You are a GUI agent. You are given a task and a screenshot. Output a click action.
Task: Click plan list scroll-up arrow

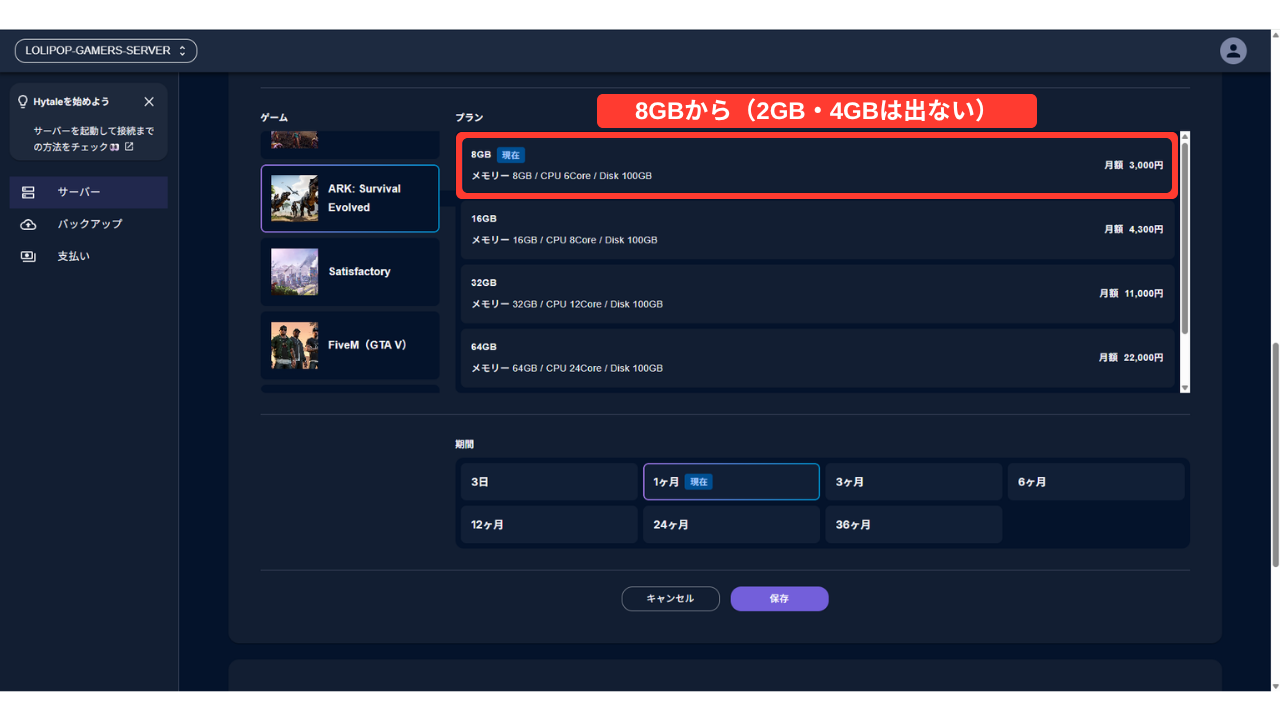[x=1185, y=136]
